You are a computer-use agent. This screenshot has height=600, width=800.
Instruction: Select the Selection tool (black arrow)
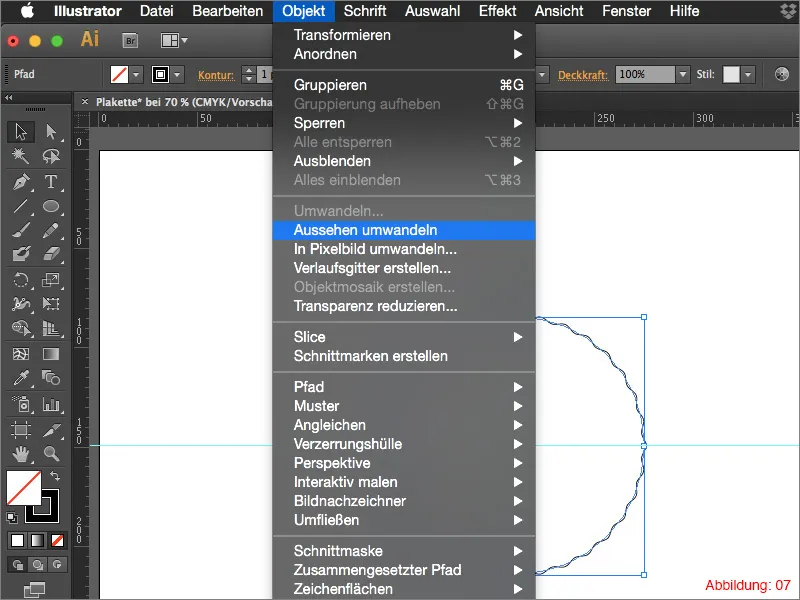21,132
